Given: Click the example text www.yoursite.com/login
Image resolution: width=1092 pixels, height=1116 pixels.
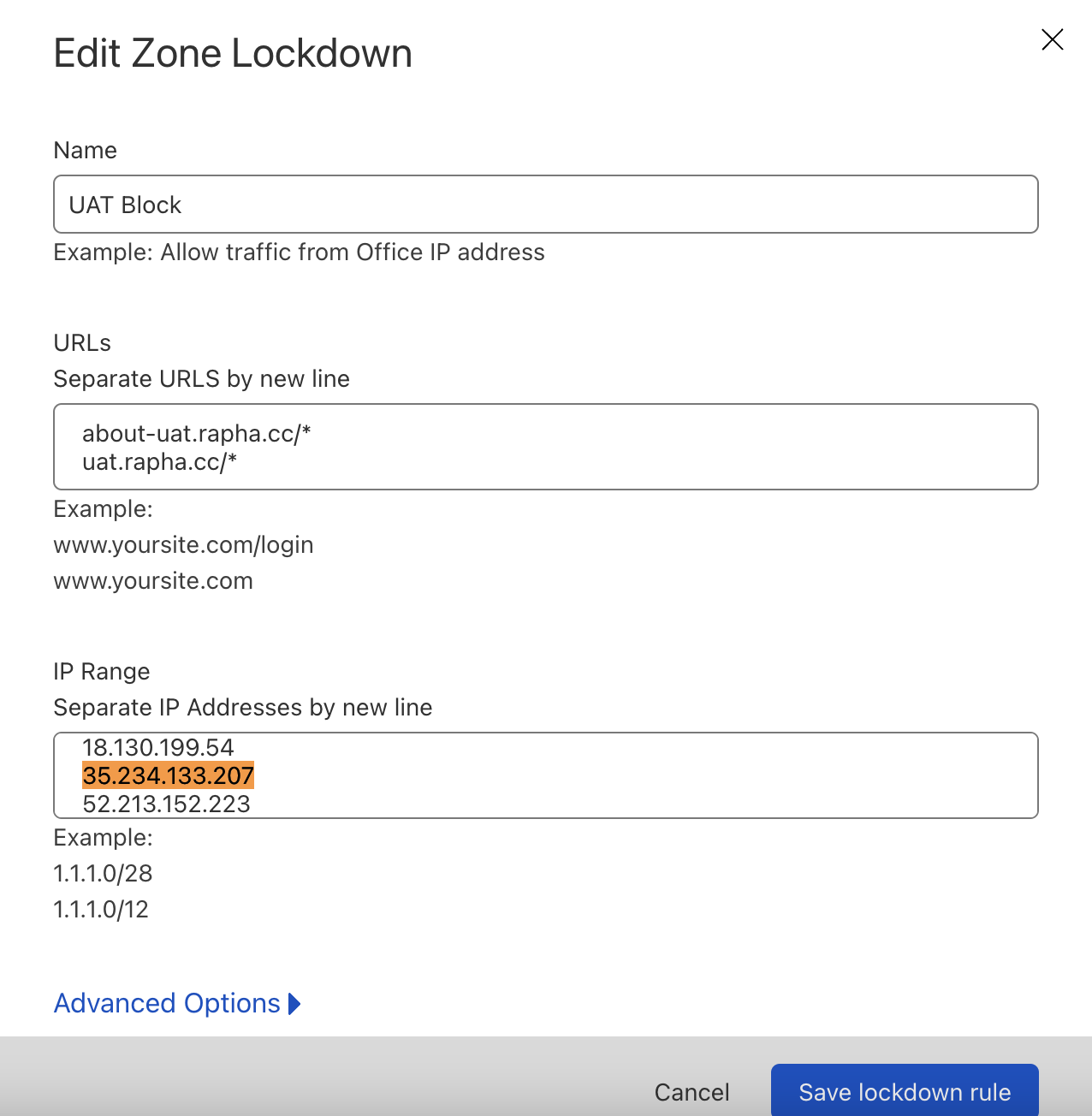Looking at the screenshot, I should [x=183, y=545].
